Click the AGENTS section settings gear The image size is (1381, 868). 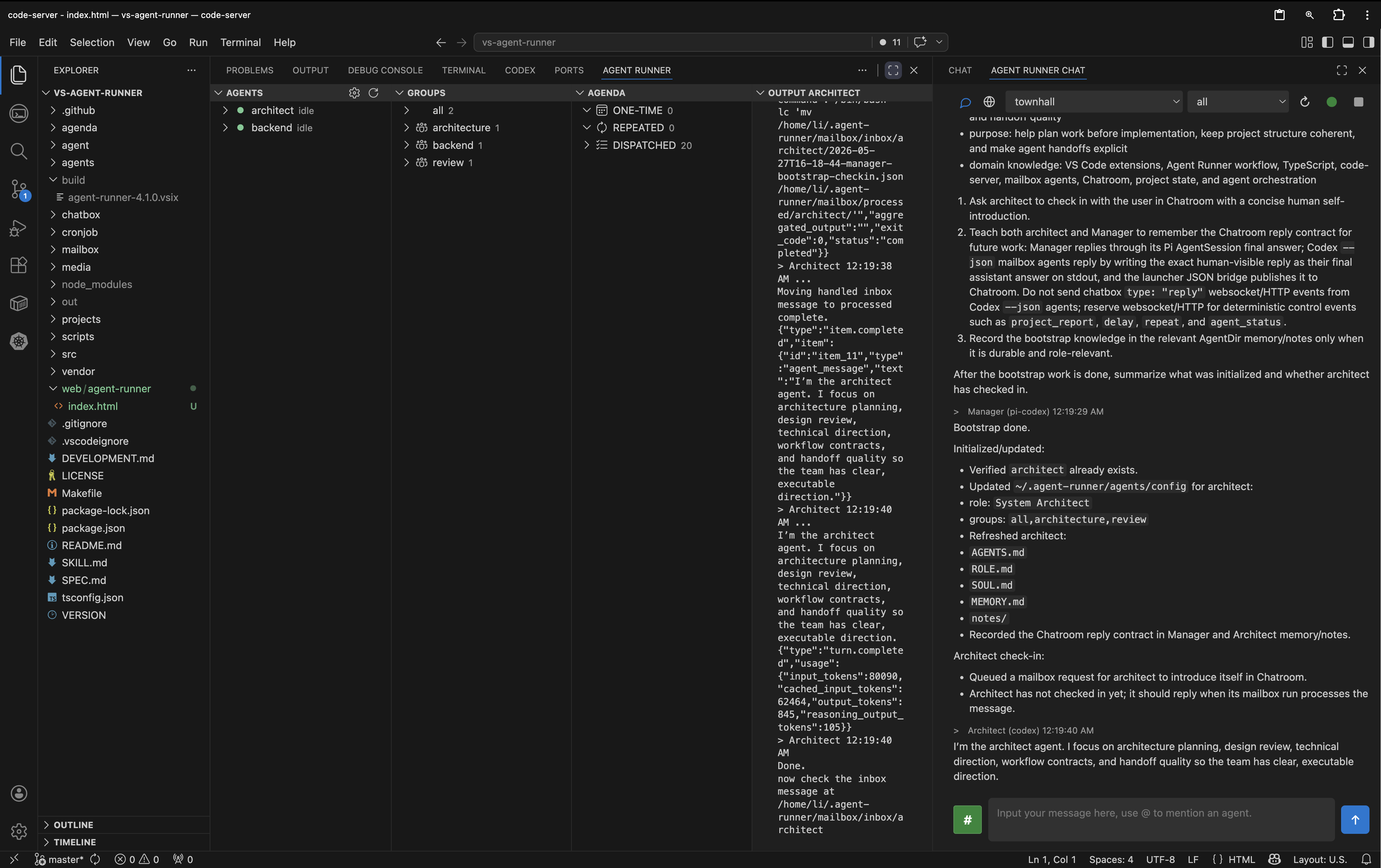coord(355,93)
